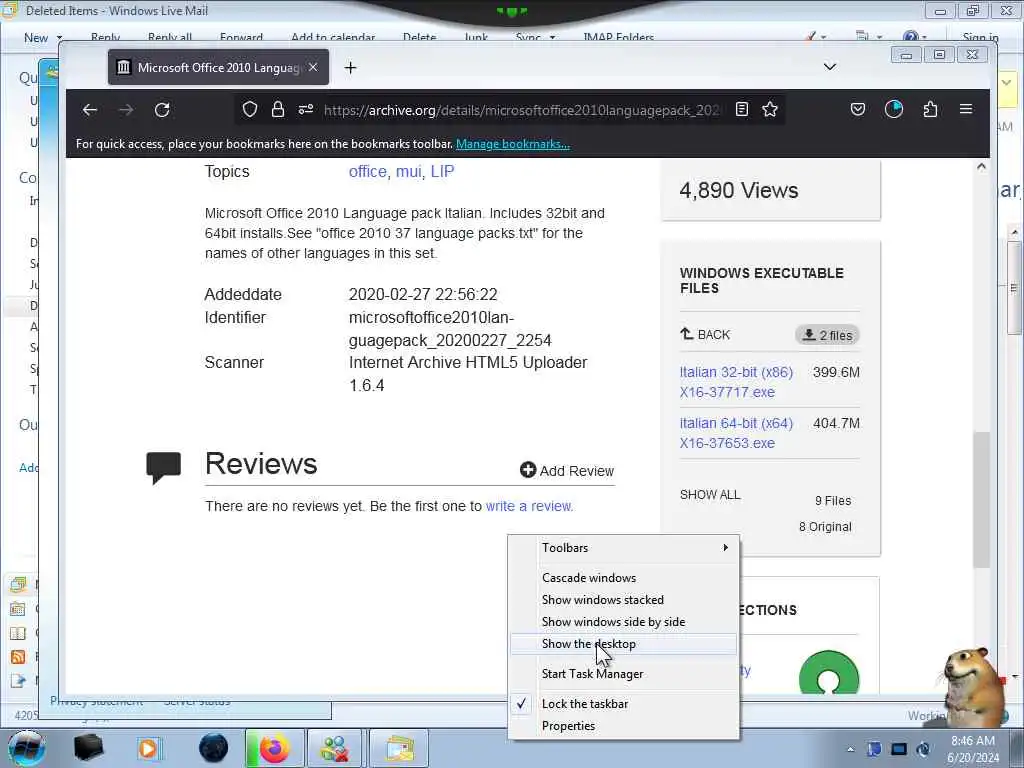The height and width of the screenshot is (768, 1024).
Task: Click the help icon in Windows Live Mail
Action: [914, 37]
